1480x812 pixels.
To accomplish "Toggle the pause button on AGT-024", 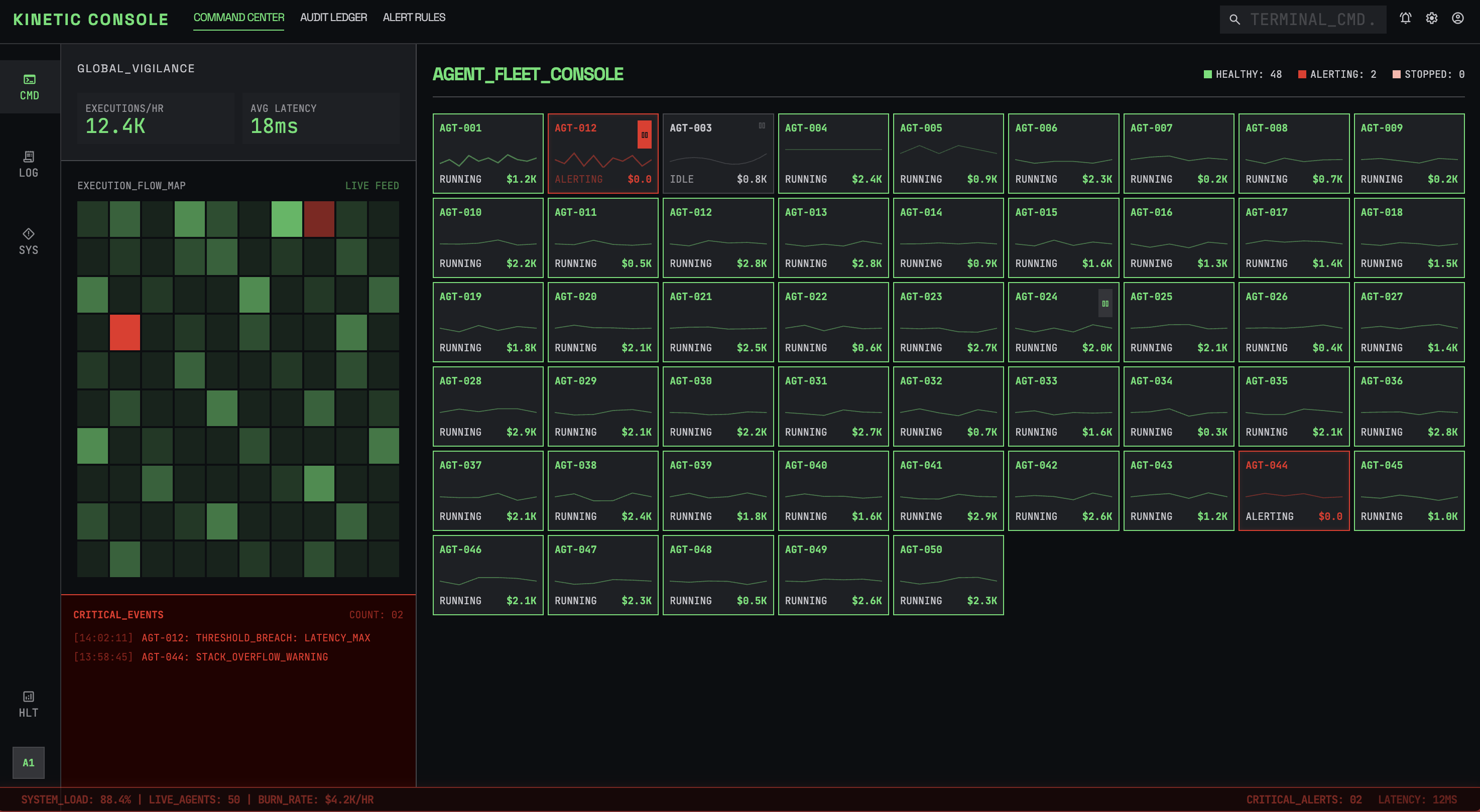I will point(1105,304).
